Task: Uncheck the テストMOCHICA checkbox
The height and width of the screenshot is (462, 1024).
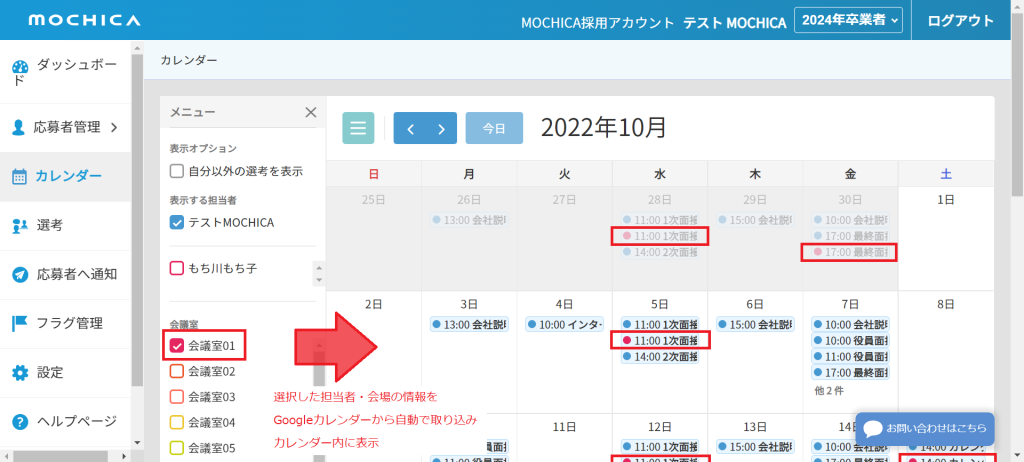Action: coord(177,222)
